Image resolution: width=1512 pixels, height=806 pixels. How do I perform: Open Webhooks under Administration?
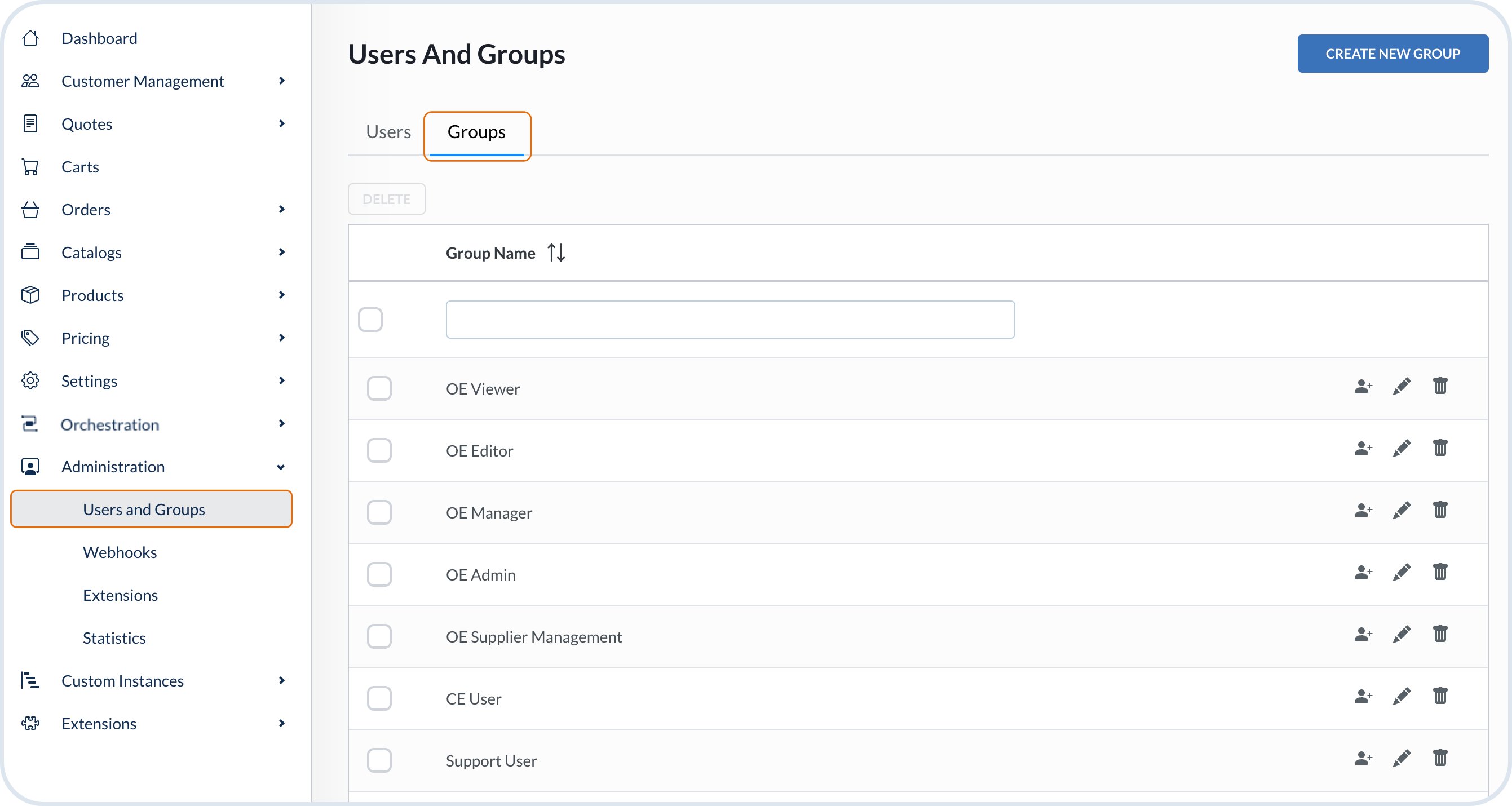[120, 551]
